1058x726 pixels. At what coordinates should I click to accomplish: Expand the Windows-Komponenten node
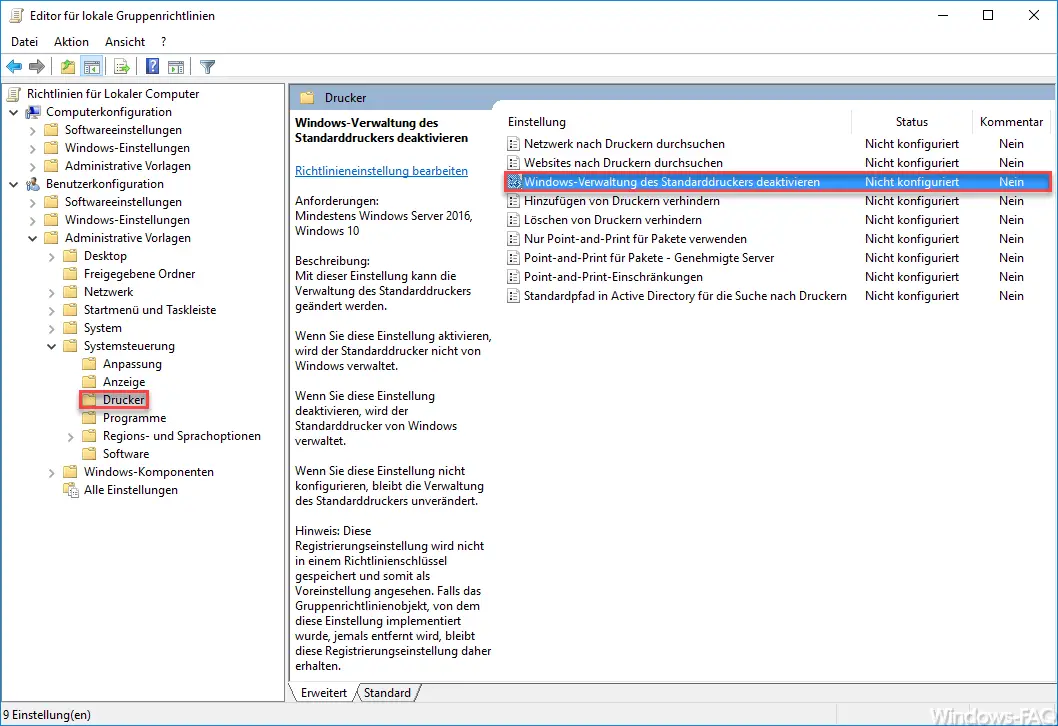click(51, 472)
